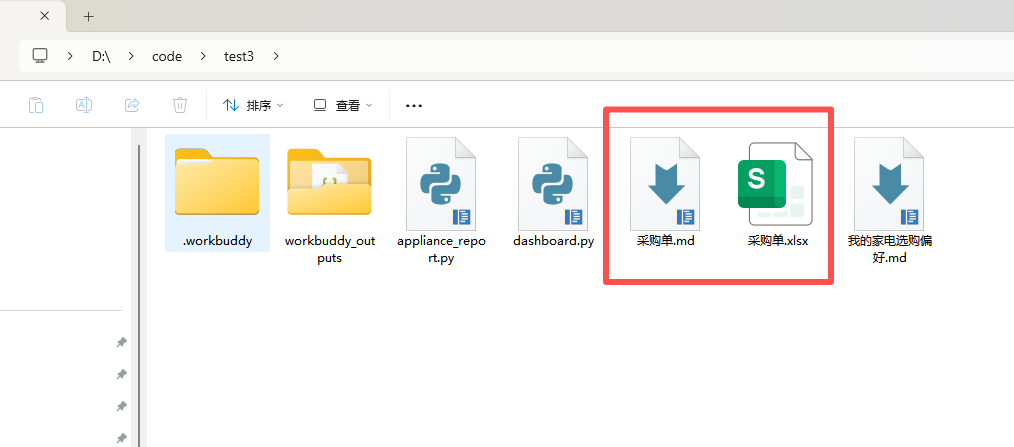Click the navigation pane vertical scrollbar
This screenshot has height=447, width=1014.
click(139, 295)
